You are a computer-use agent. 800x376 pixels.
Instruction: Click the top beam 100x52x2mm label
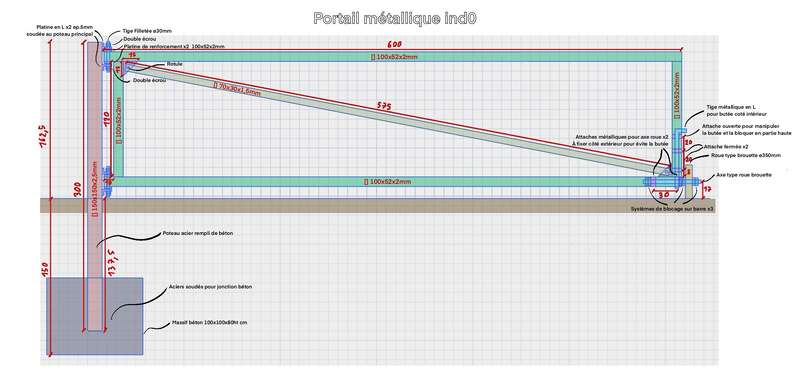point(393,57)
